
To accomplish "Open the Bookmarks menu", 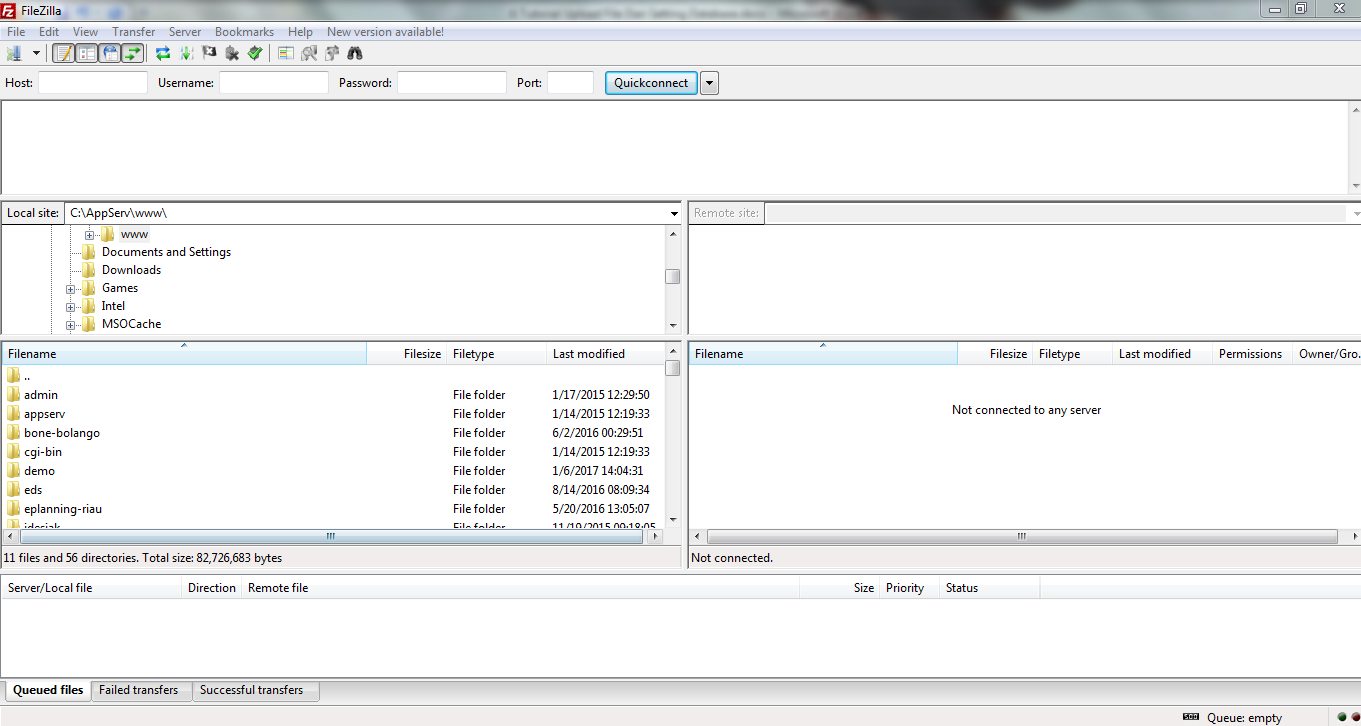I will 244,32.
